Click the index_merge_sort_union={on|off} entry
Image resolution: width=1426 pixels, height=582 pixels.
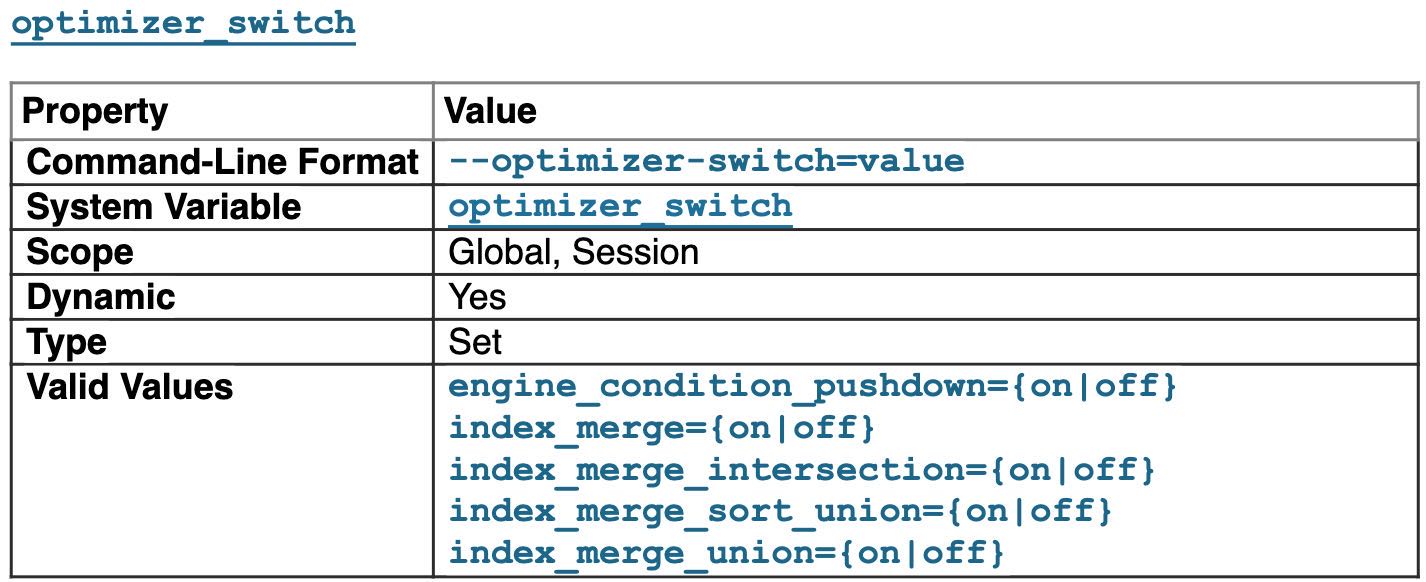coord(779,511)
